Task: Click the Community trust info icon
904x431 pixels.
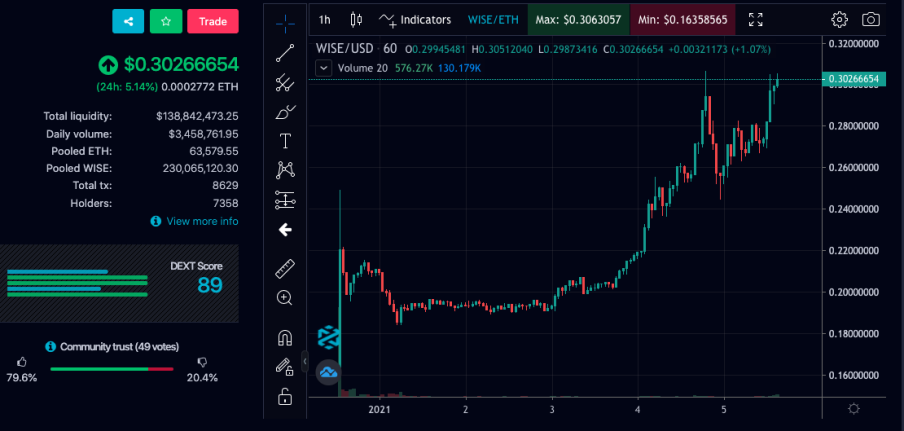Action: [50, 346]
